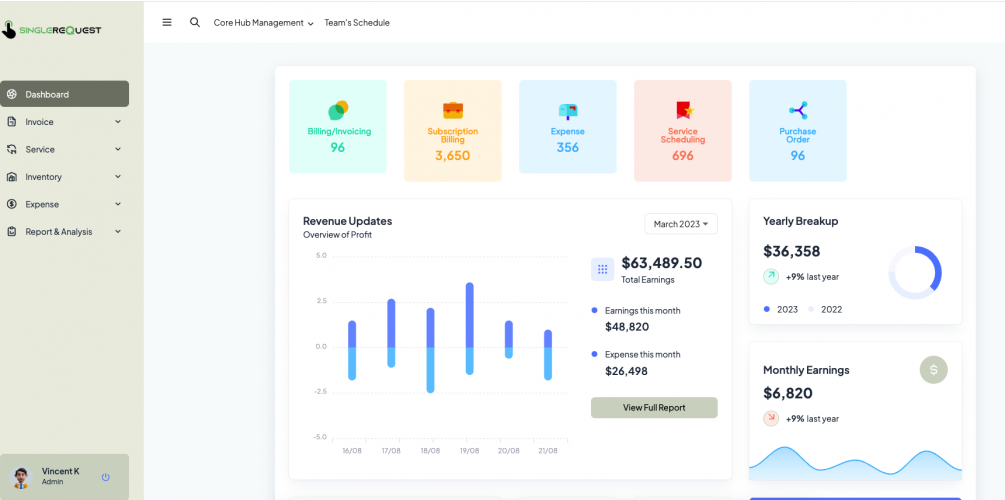This screenshot has width=1005, height=500.
Task: Click the 2023 legend dot
Action: [767, 309]
